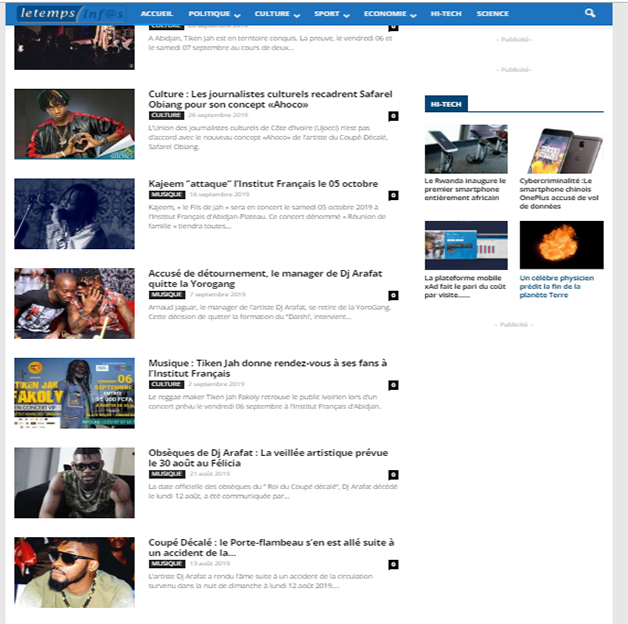Open the Rwanda smartphone article thumbnail
Image resolution: width=628 pixels, height=624 pixels.
coord(465,150)
